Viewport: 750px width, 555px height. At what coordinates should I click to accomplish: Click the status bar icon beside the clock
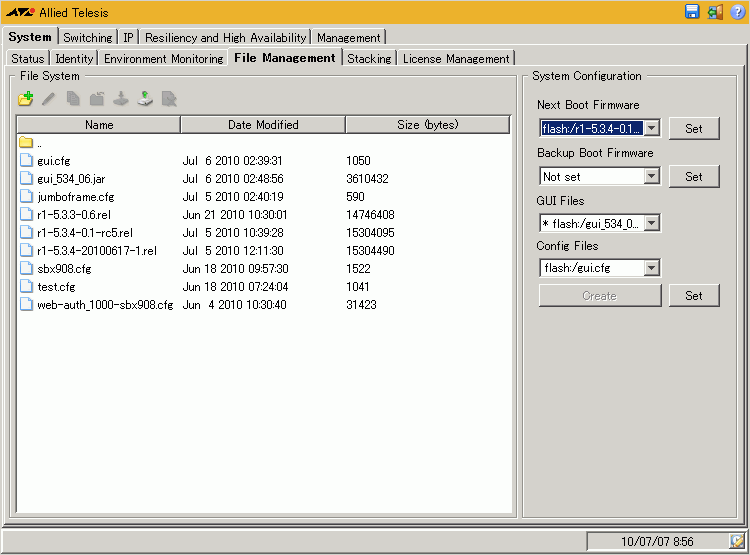tap(736, 541)
